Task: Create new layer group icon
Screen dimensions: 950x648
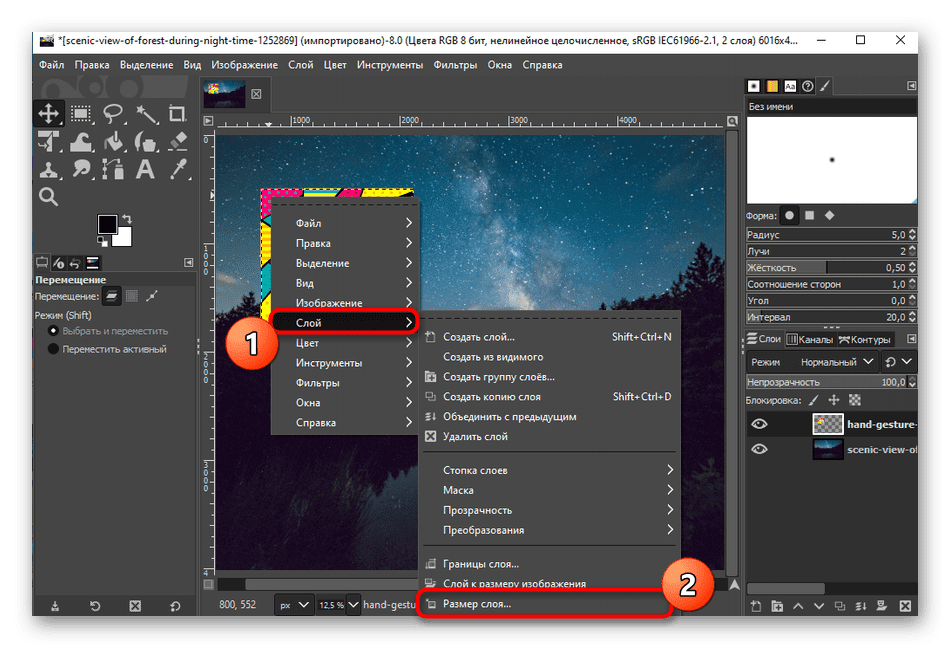Action: pos(777,606)
